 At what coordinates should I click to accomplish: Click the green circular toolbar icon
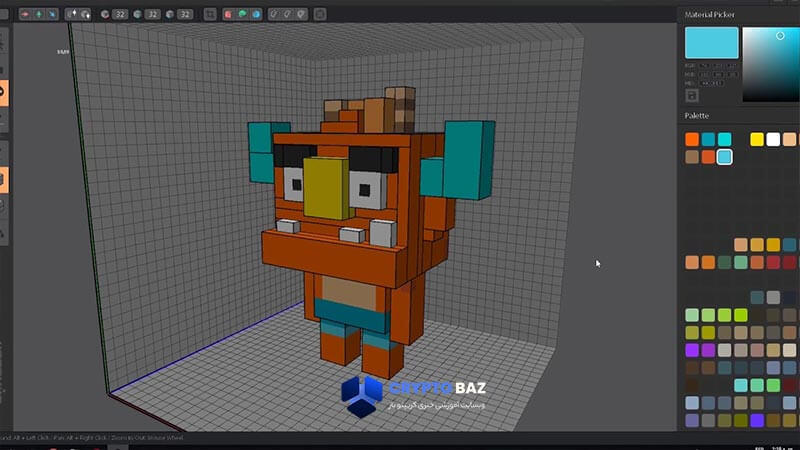pyautogui.click(x=242, y=14)
